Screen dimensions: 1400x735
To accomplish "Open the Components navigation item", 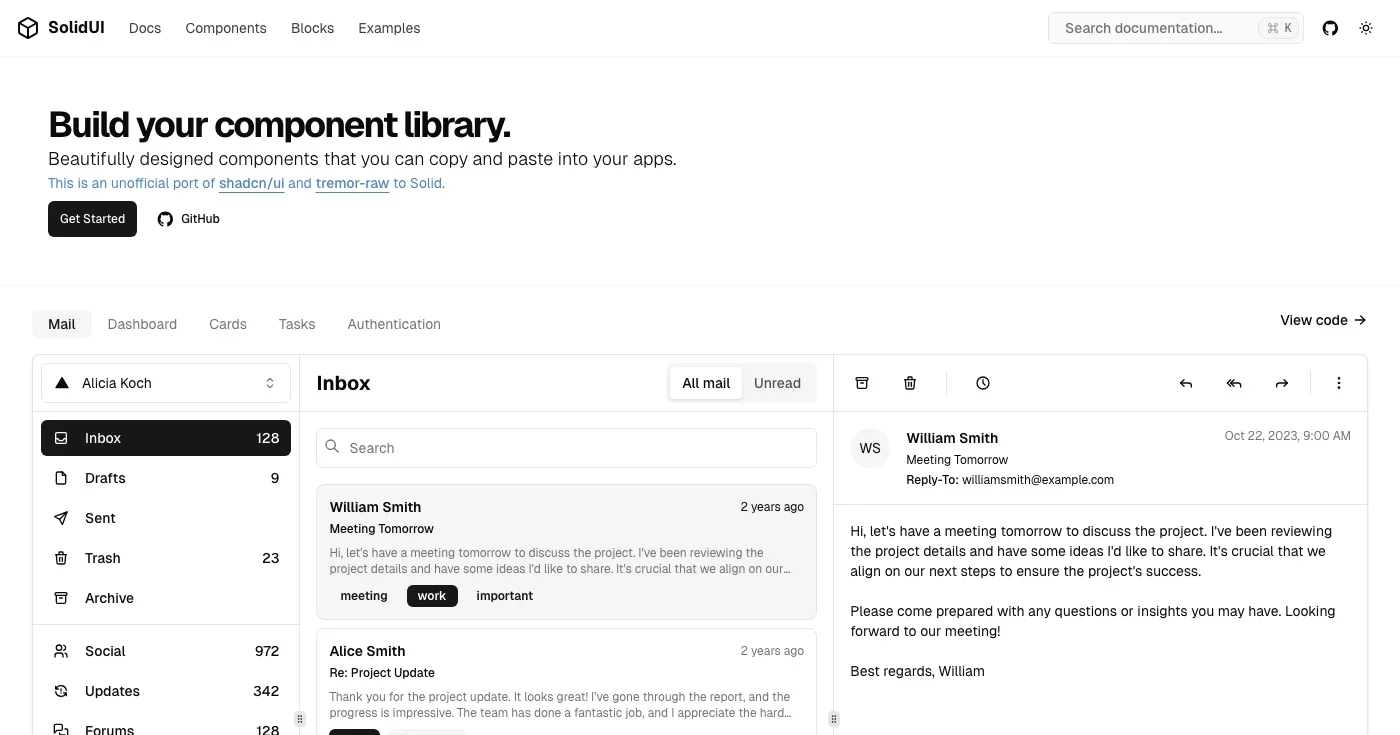I will point(226,28).
